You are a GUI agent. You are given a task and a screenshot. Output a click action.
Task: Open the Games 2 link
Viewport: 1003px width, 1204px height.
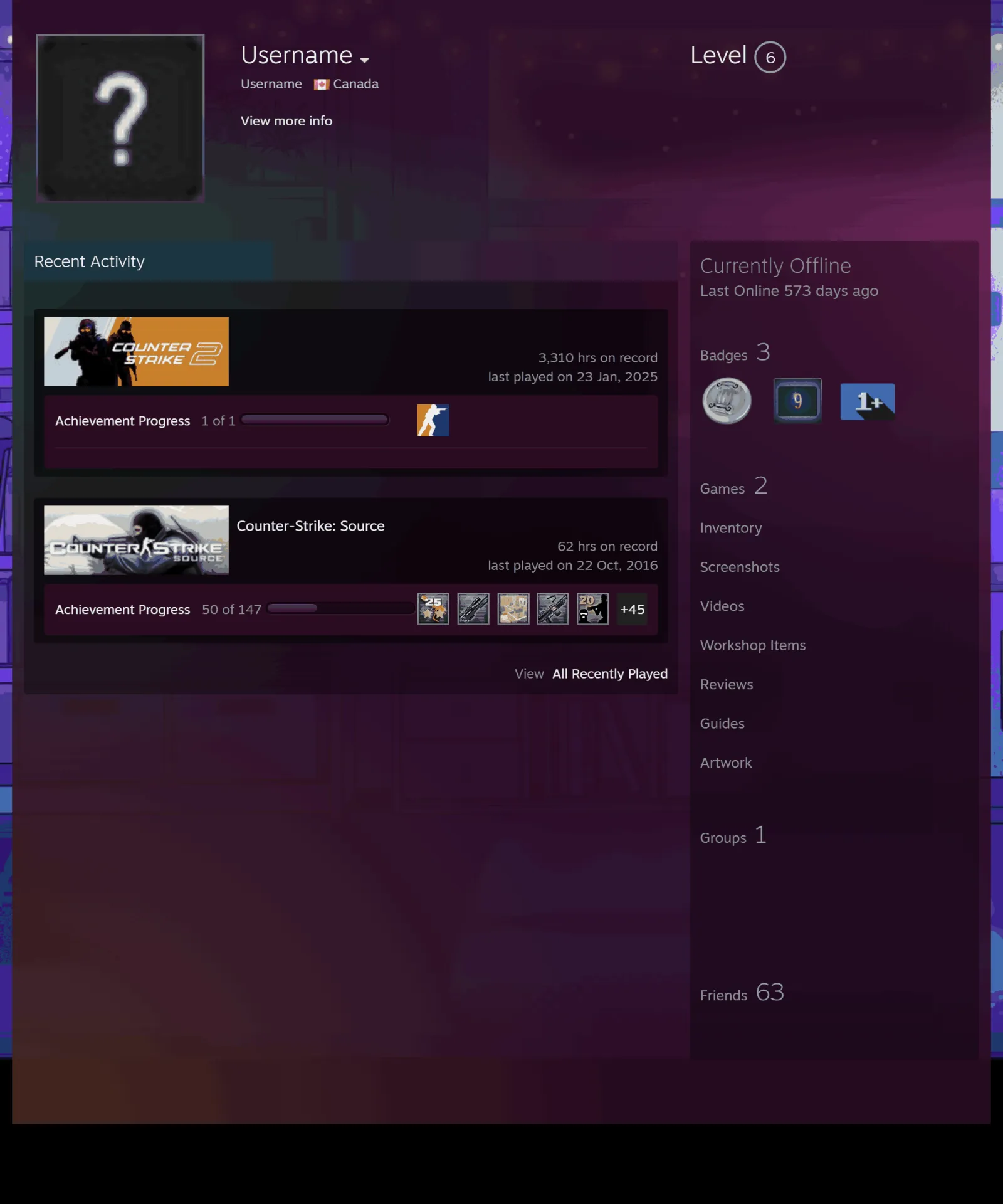coord(734,487)
